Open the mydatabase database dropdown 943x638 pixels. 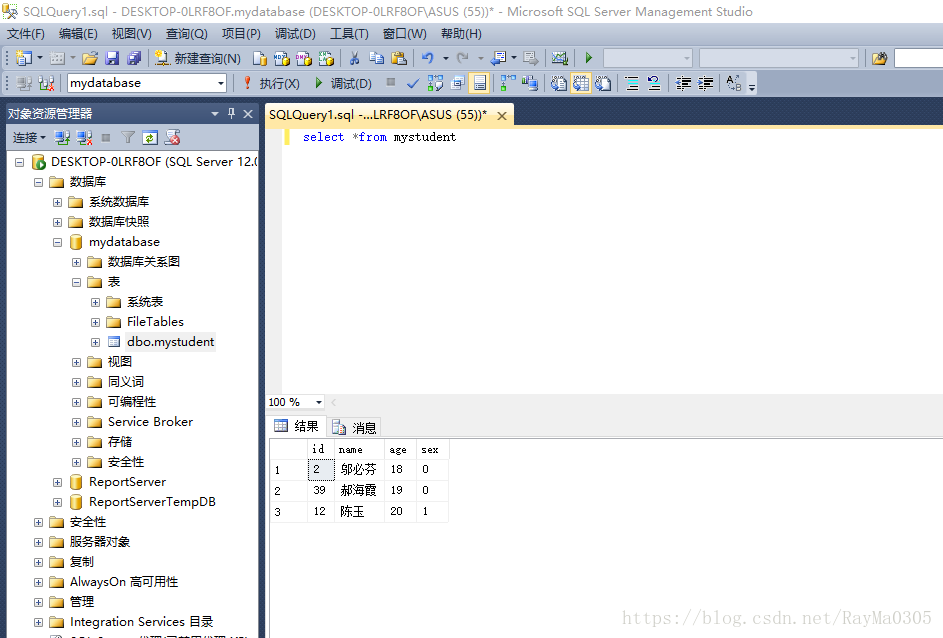[221, 83]
